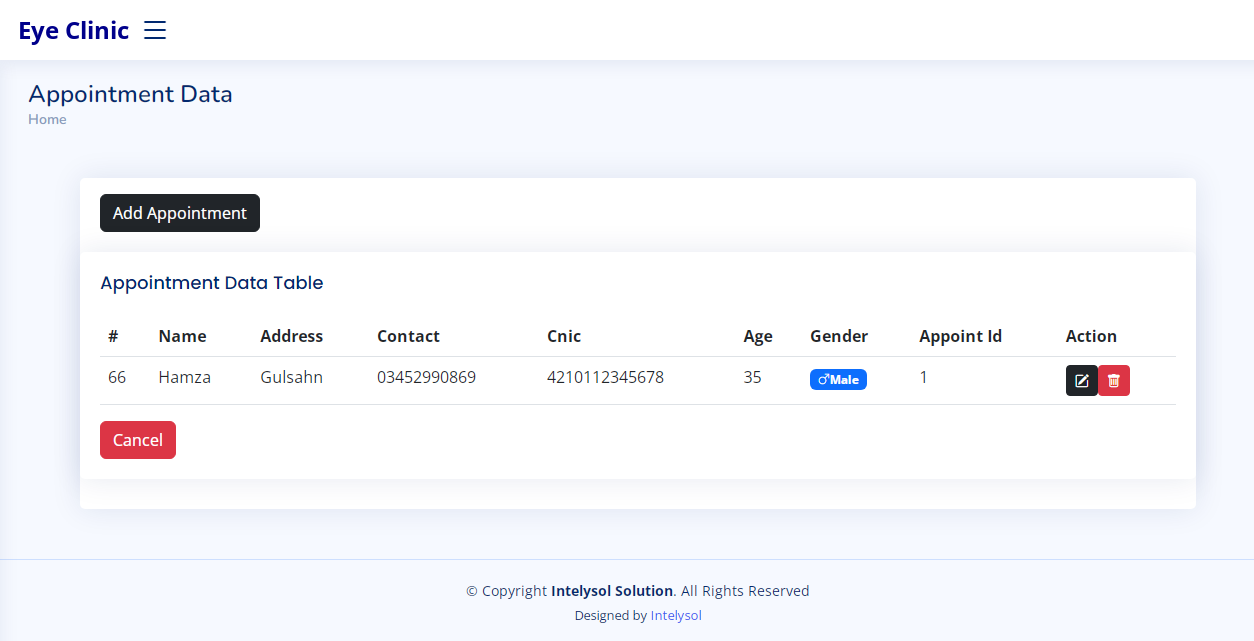The image size is (1254, 641).
Task: Click the Appoint Id column header
Action: (960, 336)
